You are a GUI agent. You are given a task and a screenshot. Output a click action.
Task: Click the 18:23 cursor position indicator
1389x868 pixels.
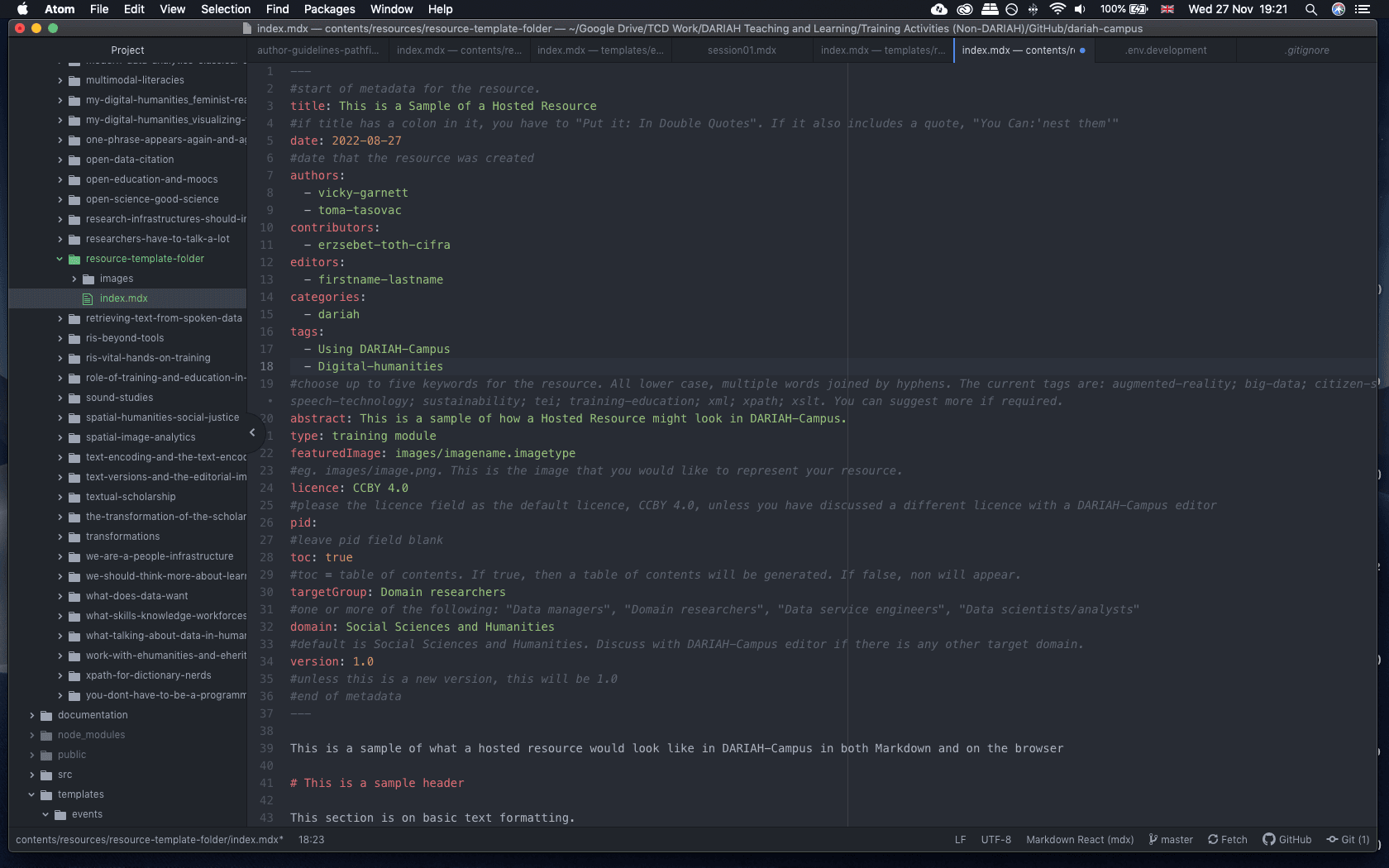coord(311,839)
